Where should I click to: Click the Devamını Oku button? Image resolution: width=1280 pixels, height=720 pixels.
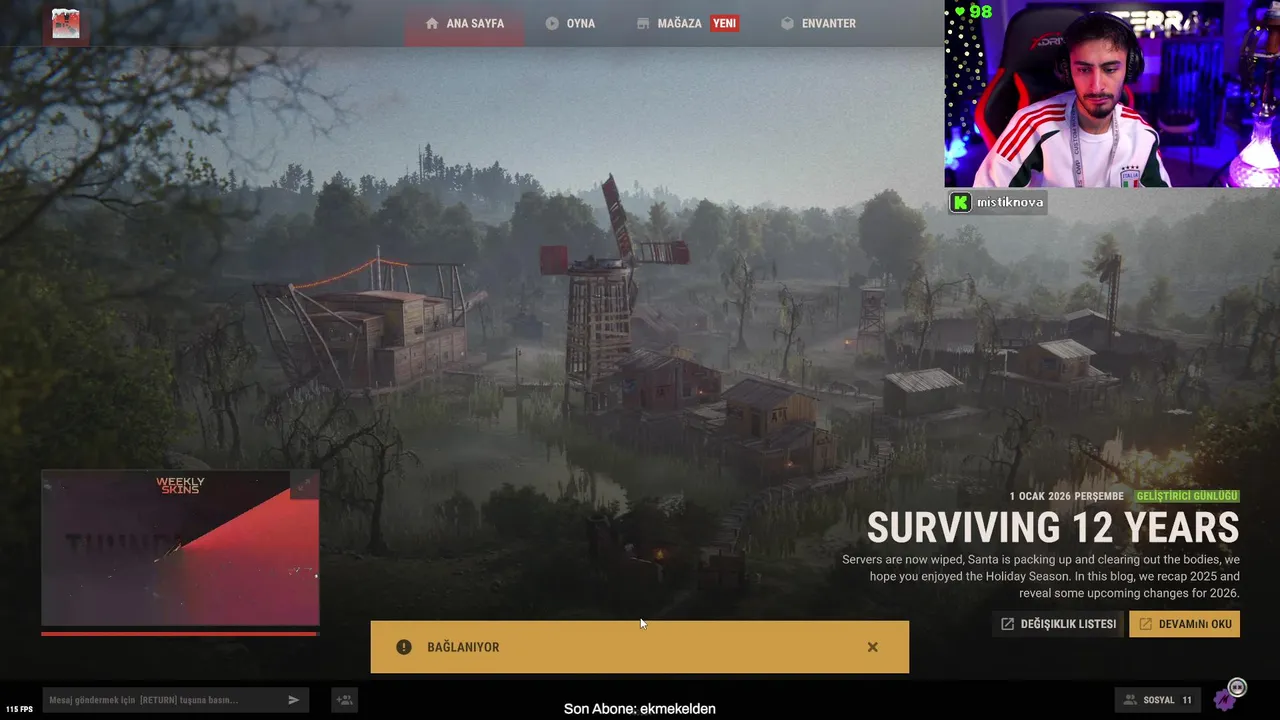pyautogui.click(x=1184, y=624)
